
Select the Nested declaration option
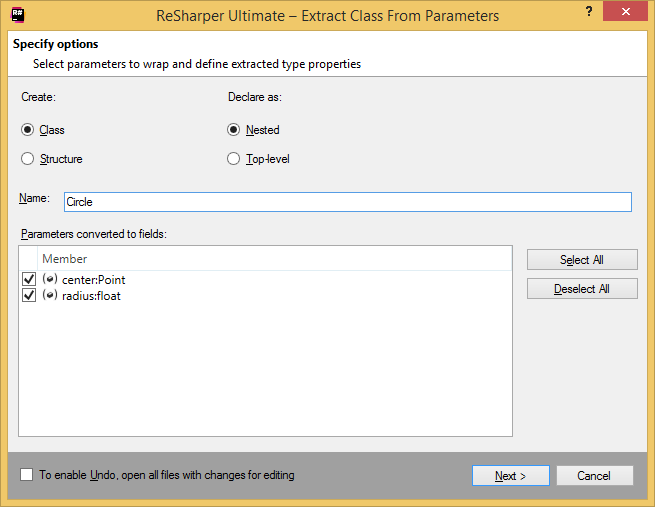[234, 130]
